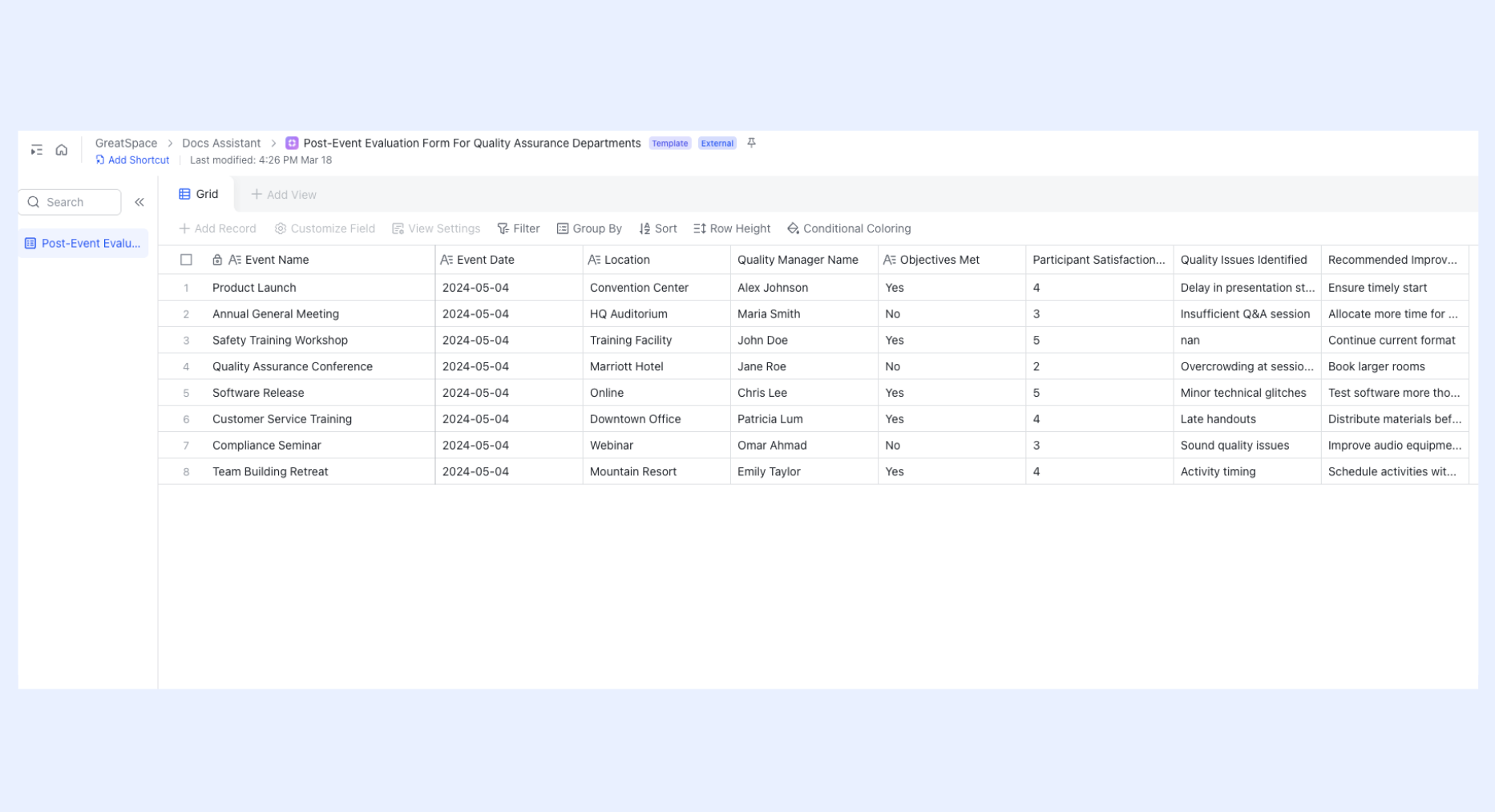Expand the navigation sidebar toggle icon
The image size is (1495, 812).
[37, 150]
